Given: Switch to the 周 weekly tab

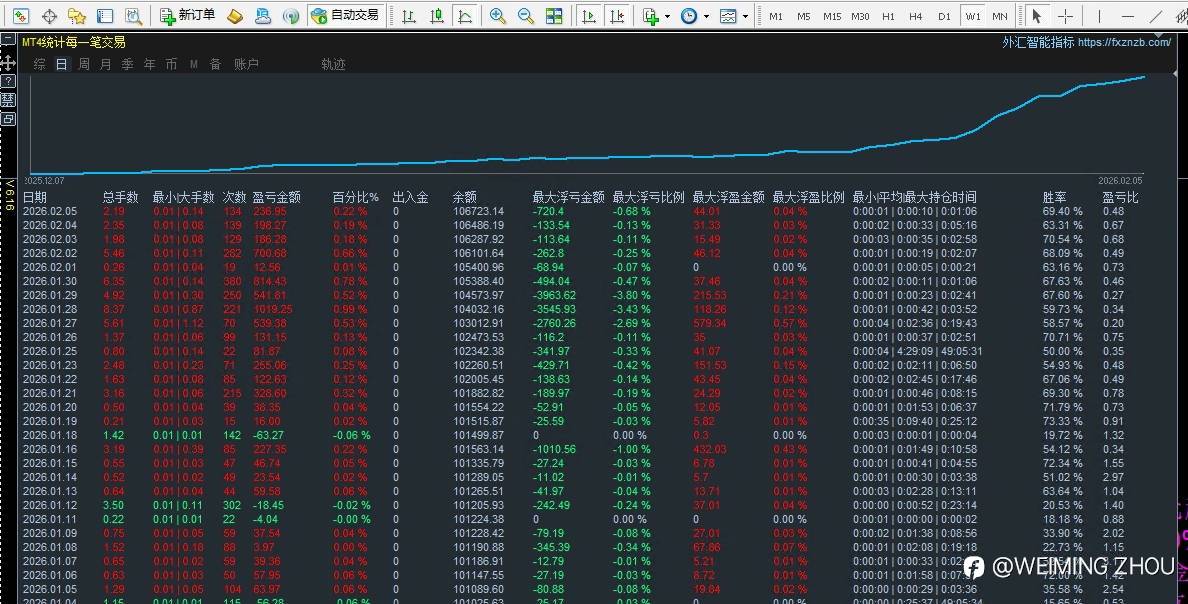Looking at the screenshot, I should (83, 64).
